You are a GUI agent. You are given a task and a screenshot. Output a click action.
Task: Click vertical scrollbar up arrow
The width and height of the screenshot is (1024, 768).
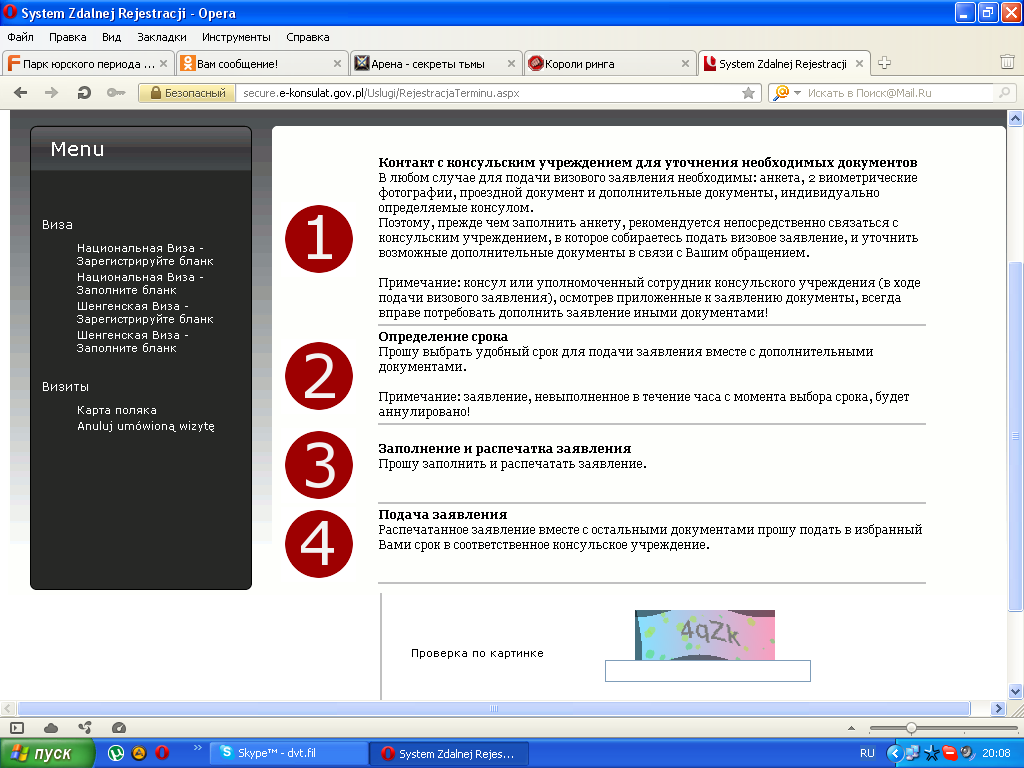[x=1015, y=118]
